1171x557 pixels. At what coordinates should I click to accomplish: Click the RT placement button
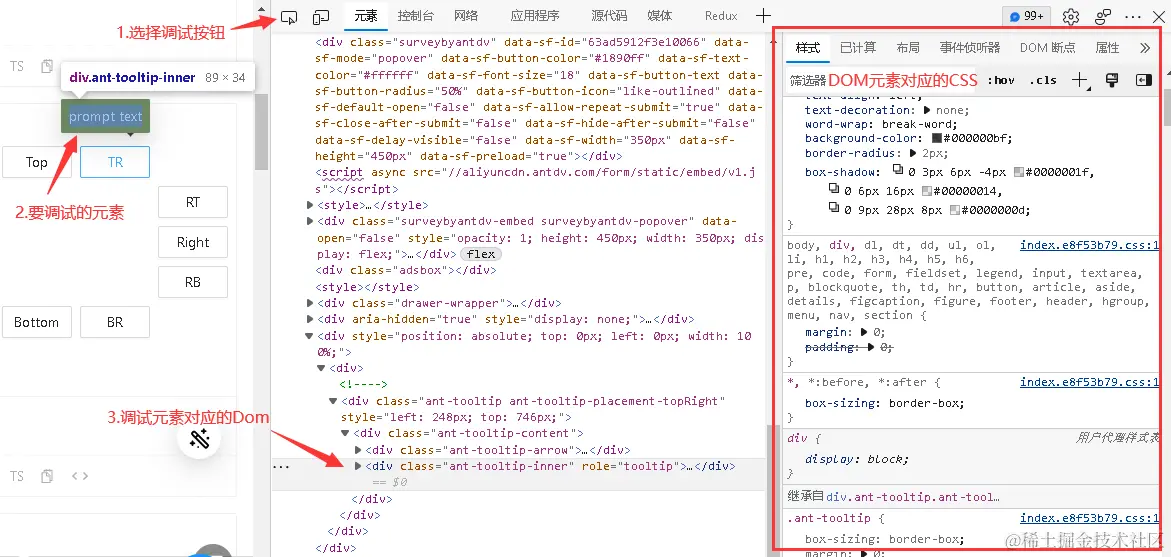coord(193,202)
